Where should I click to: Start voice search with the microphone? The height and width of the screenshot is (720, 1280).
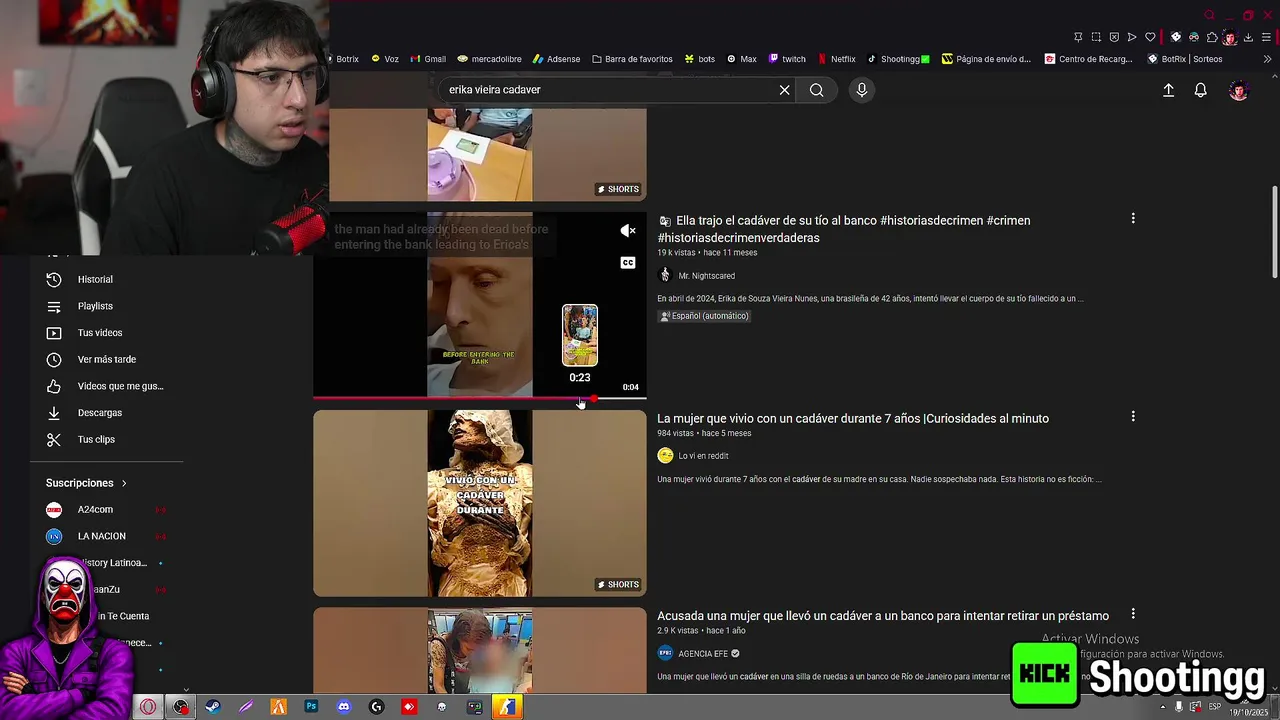(862, 90)
